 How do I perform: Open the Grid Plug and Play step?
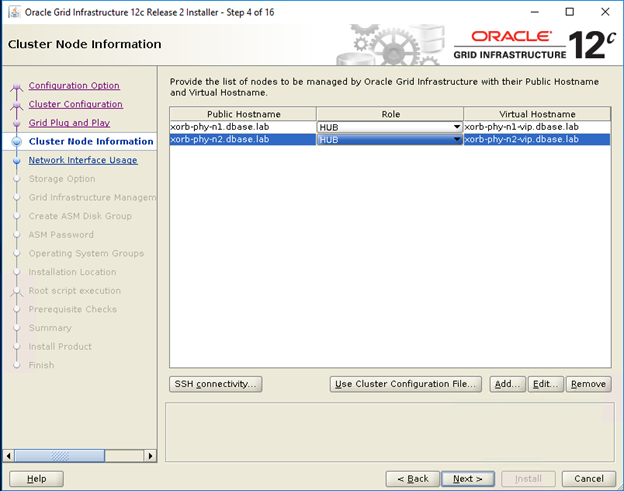pyautogui.click(x=69, y=123)
